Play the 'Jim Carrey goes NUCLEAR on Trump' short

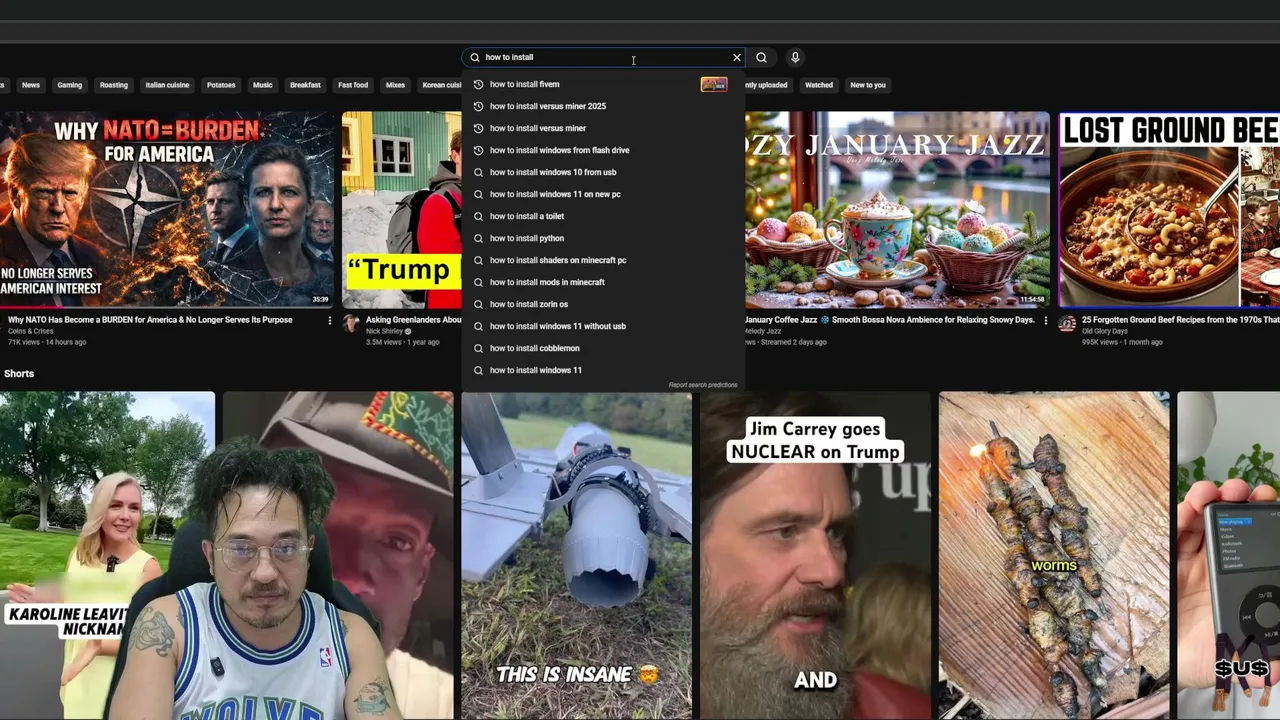click(x=815, y=555)
